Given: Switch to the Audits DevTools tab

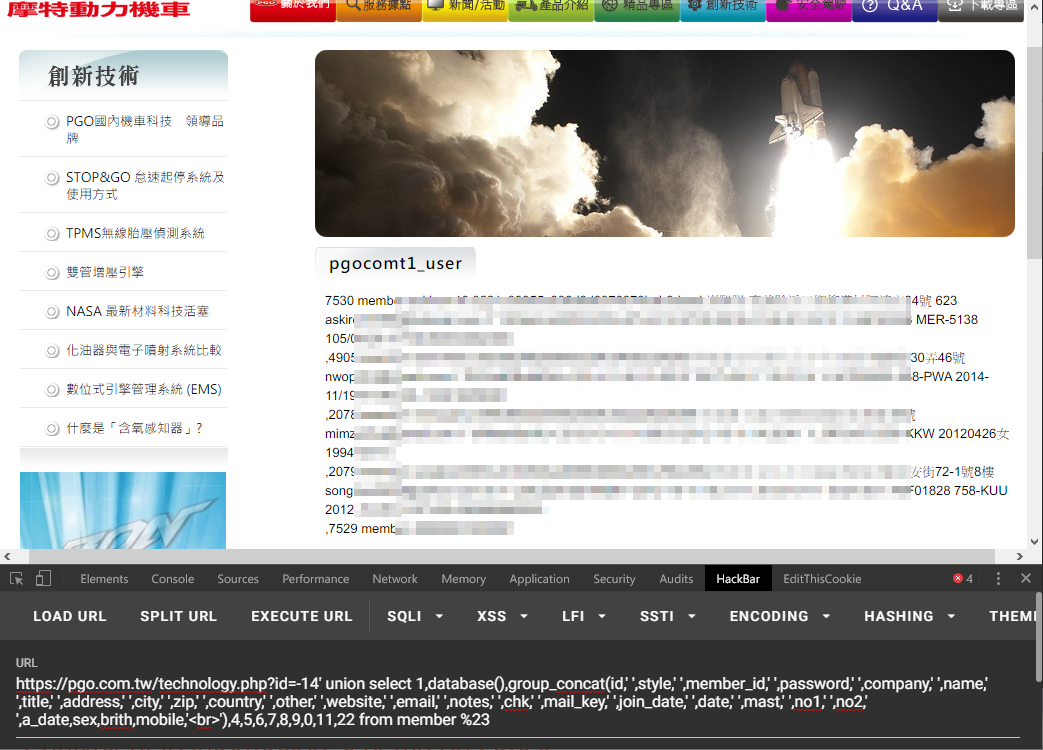Looking at the screenshot, I should [676, 579].
